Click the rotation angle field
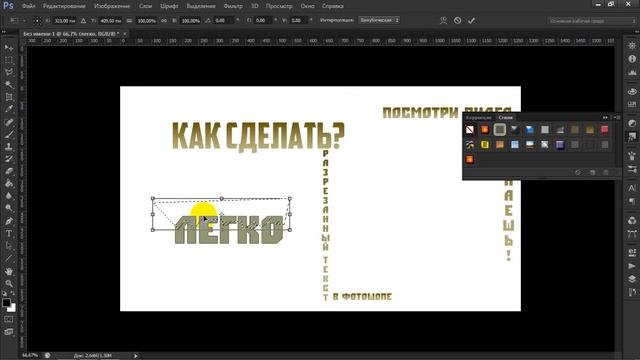The height and width of the screenshot is (360, 640). (x=224, y=20)
